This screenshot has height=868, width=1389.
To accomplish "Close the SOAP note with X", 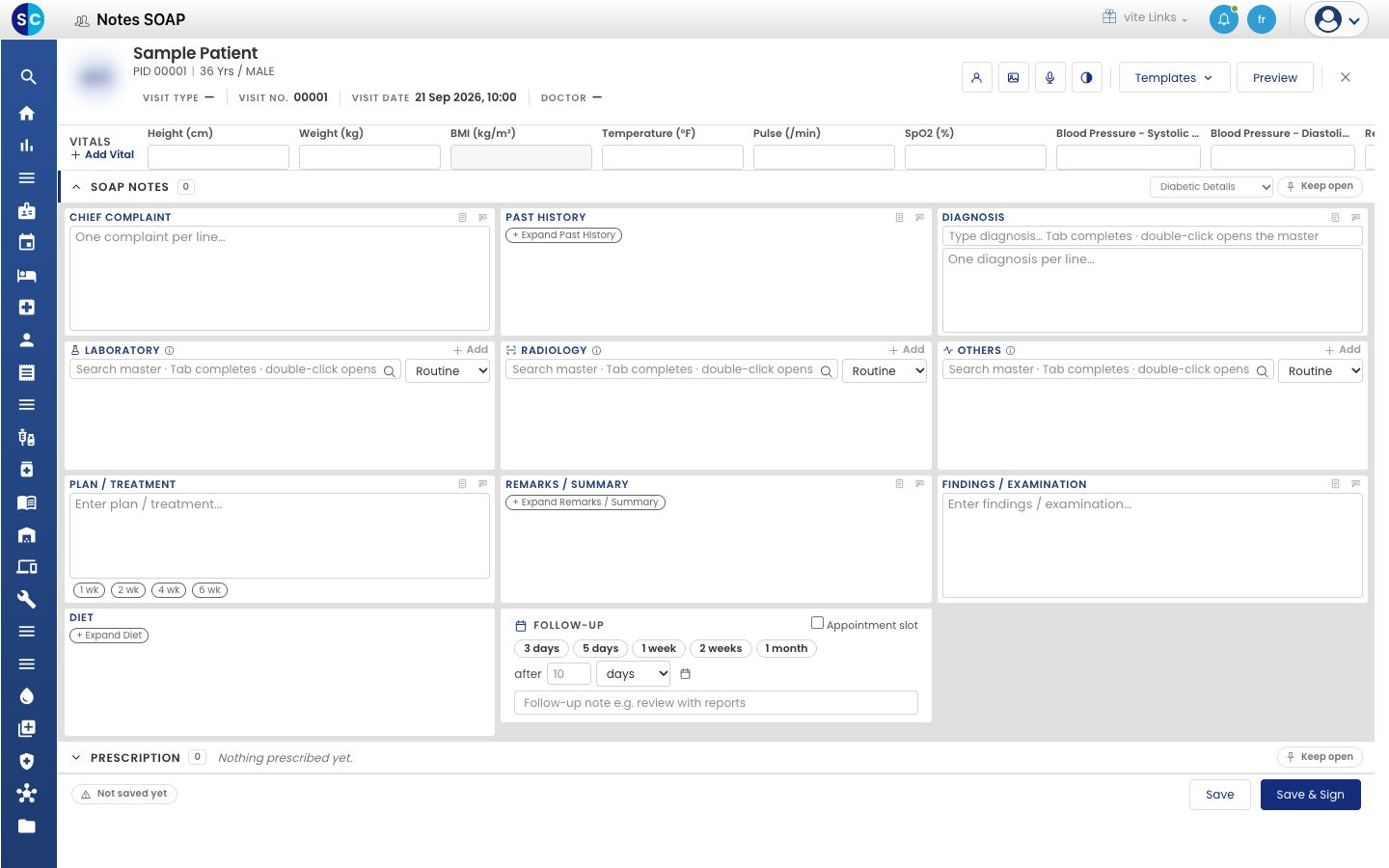I will [x=1346, y=77].
